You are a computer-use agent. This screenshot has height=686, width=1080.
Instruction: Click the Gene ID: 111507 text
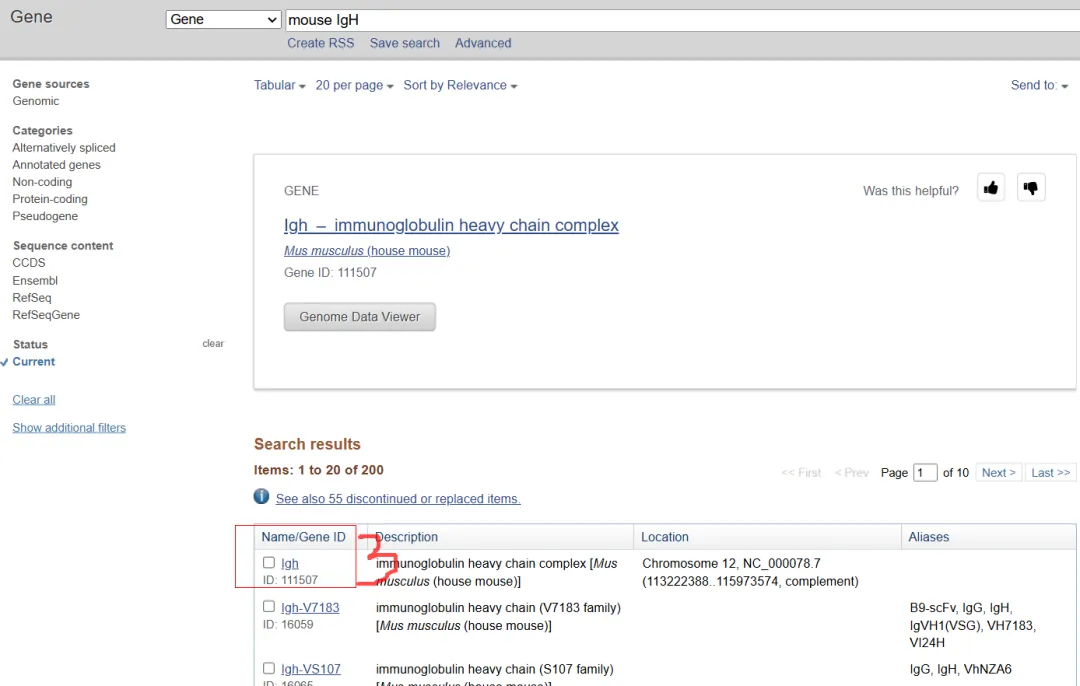click(x=330, y=273)
